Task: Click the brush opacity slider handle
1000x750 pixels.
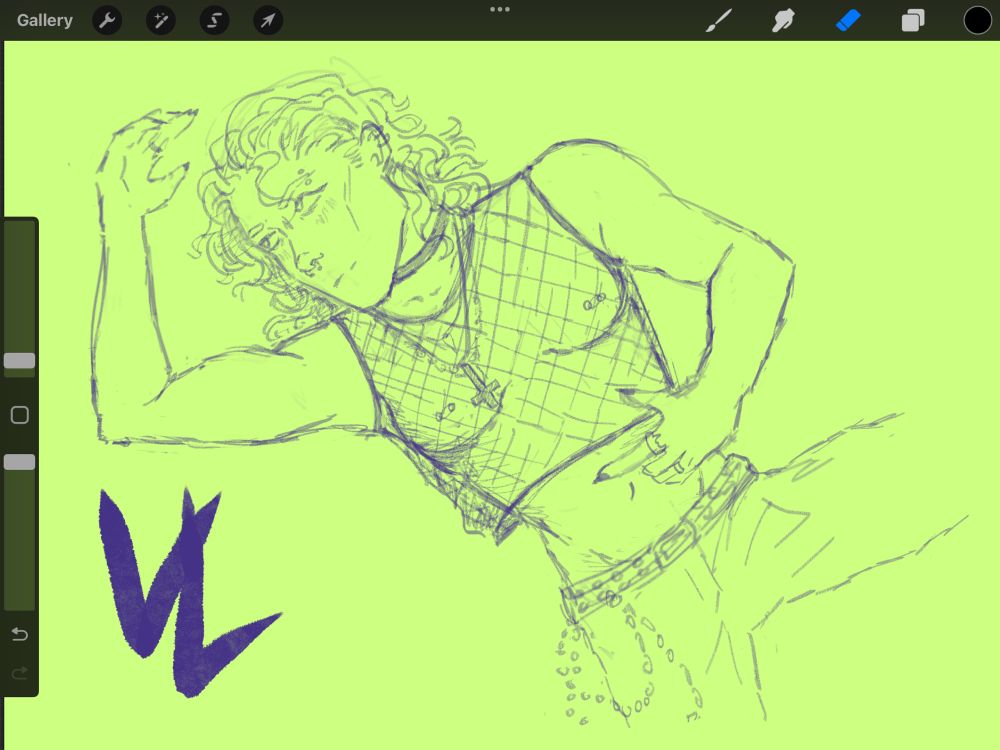Action: pyautogui.click(x=20, y=462)
